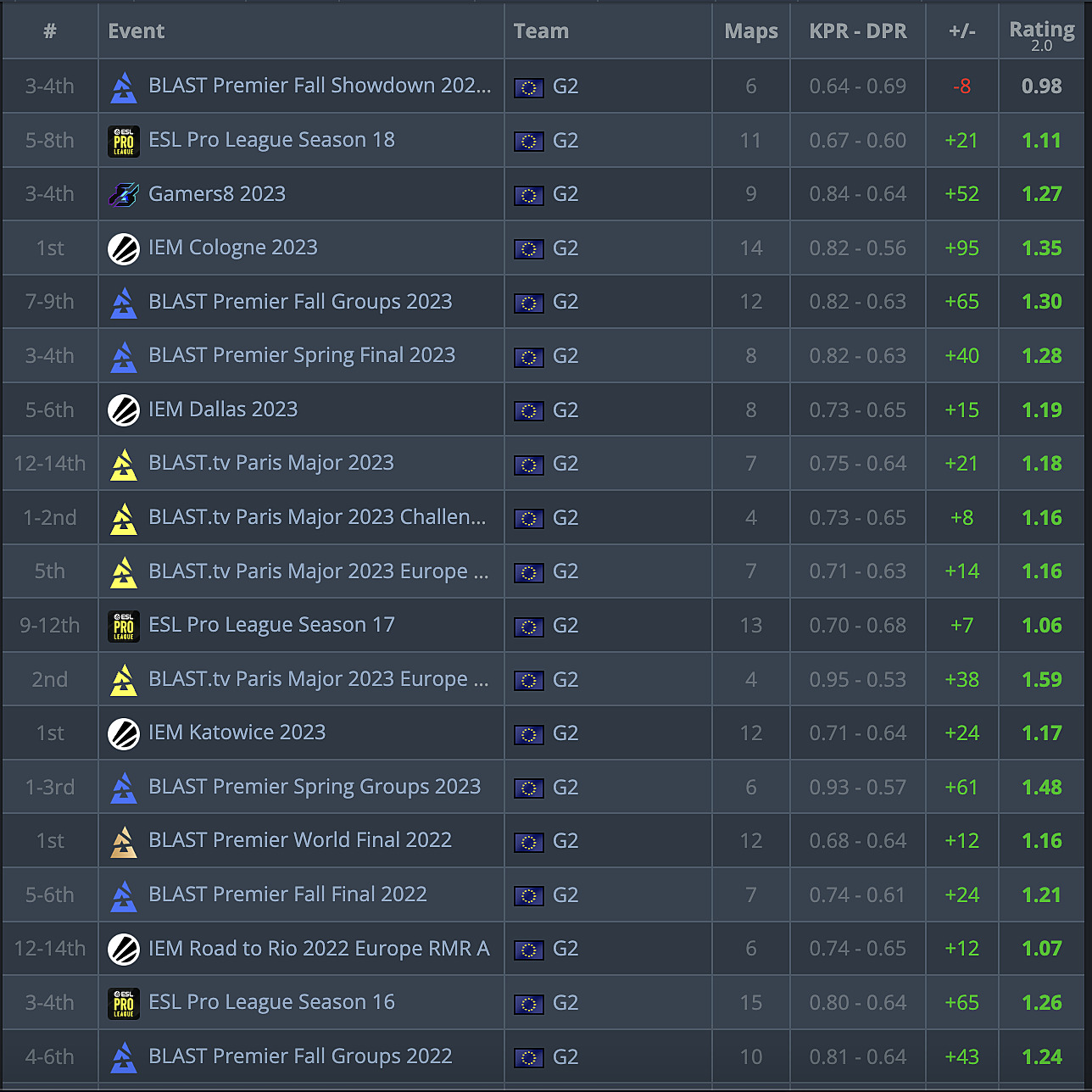
Task: Click the 0.95 - 0.53 KPR-DPR value
Action: [x=858, y=680]
